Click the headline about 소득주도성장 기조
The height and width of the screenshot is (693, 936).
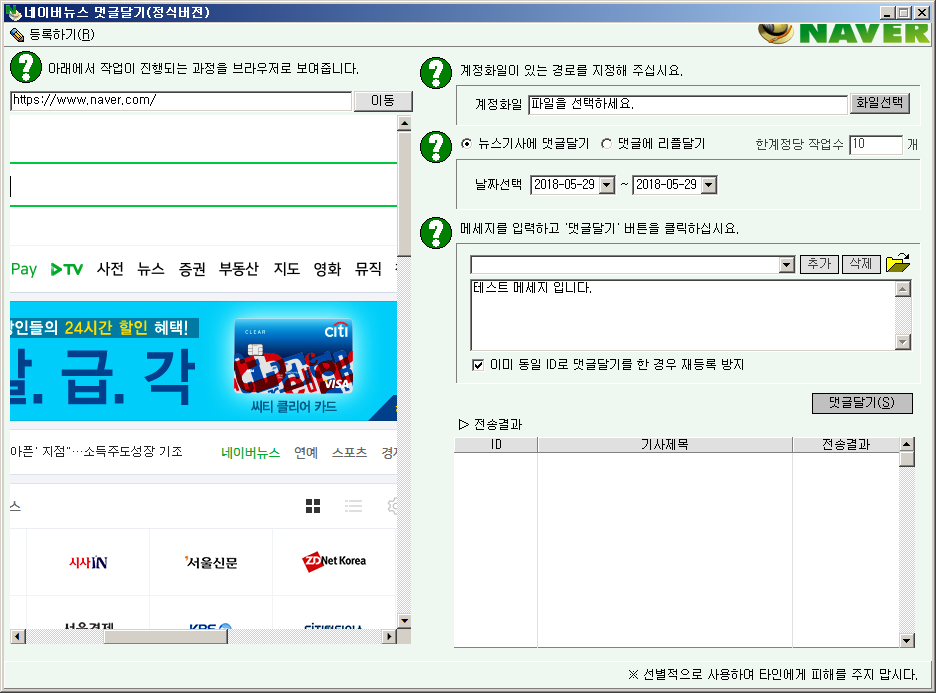point(96,452)
